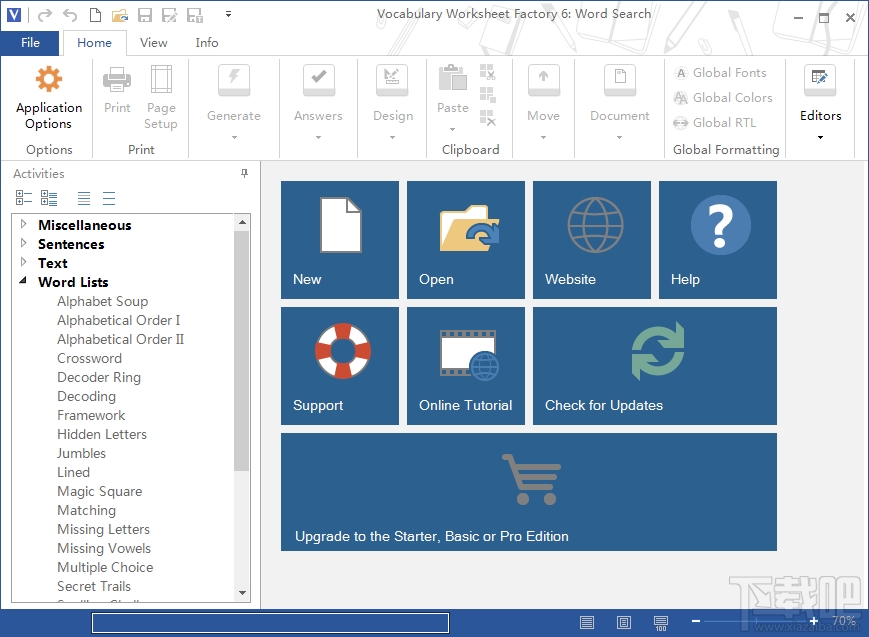
Task: Select Alphabet Soup activity
Action: pyautogui.click(x=103, y=301)
